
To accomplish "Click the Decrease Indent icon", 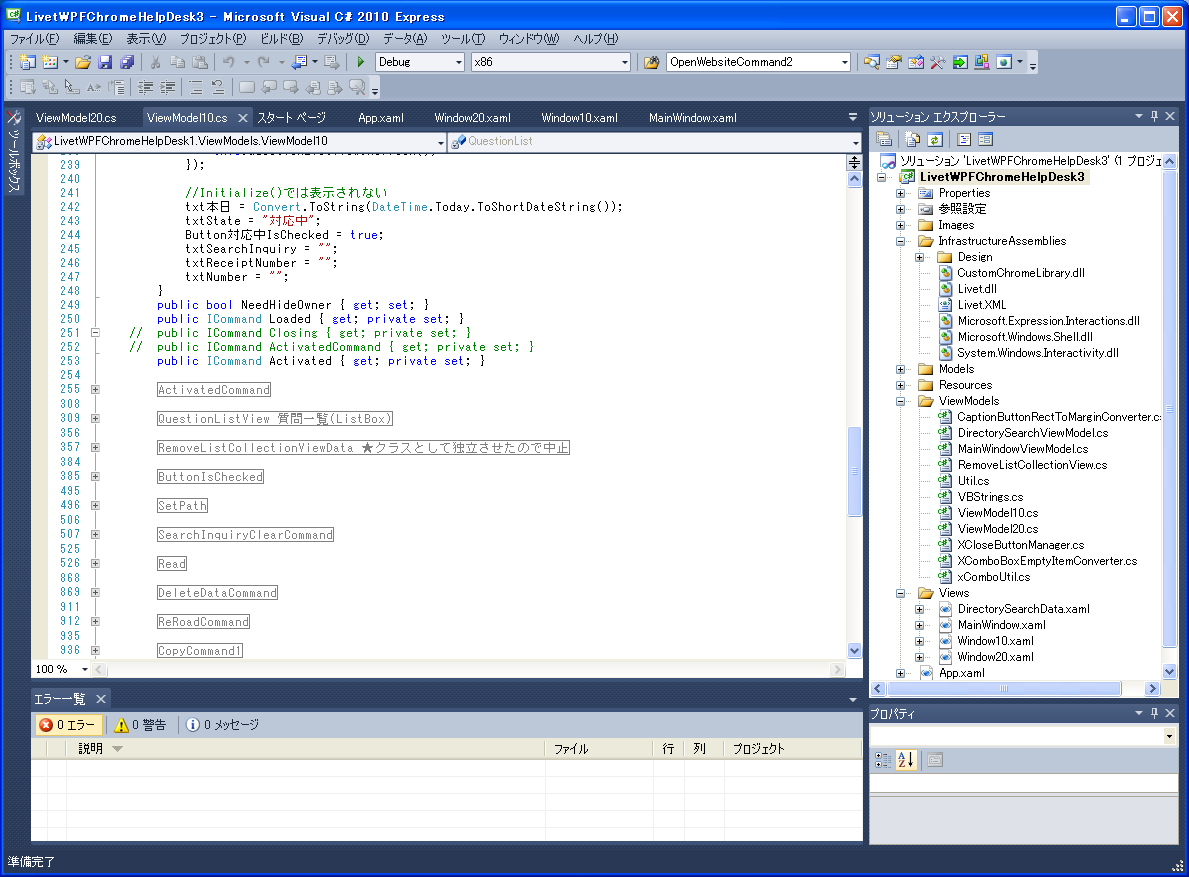I will (146, 87).
